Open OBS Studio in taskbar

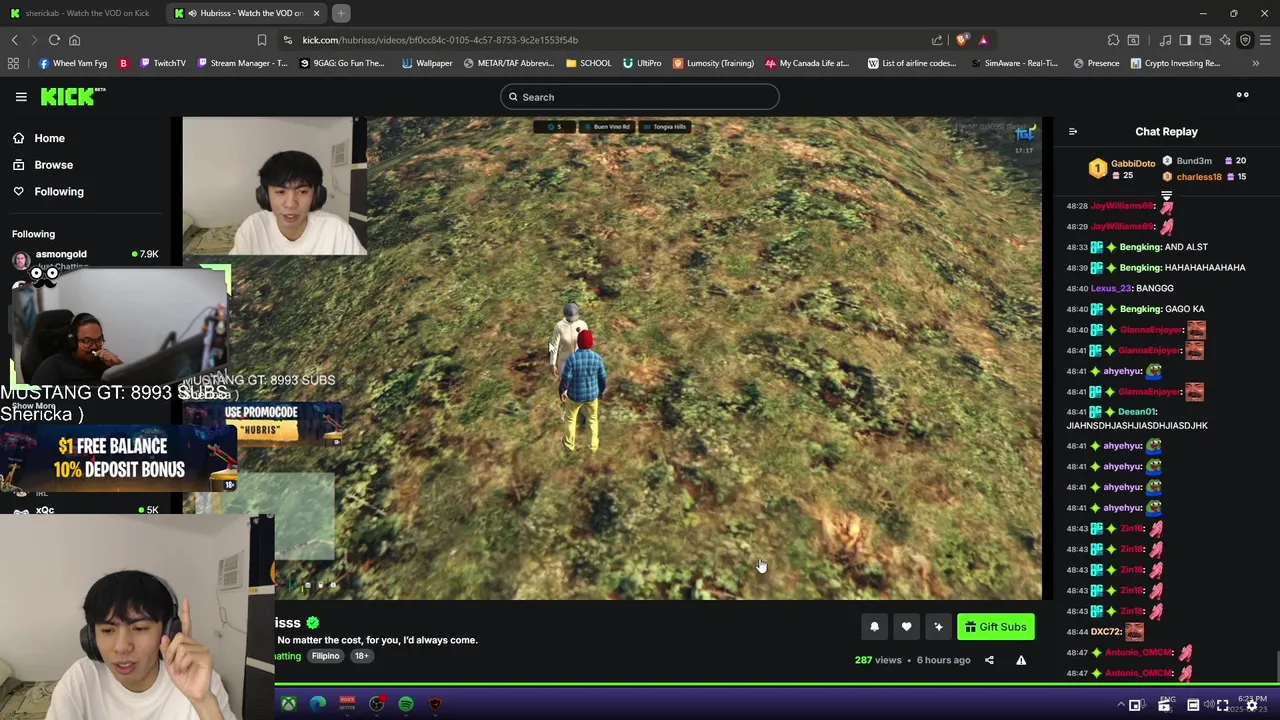(x=376, y=704)
